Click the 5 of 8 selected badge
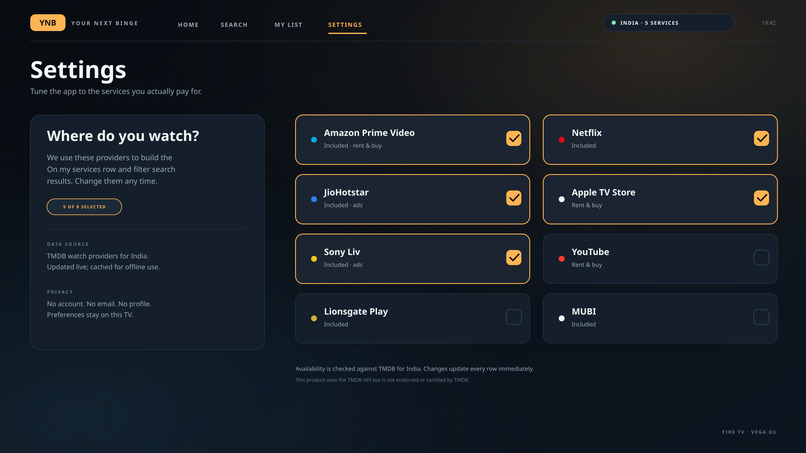This screenshot has height=453, width=806. pos(84,207)
